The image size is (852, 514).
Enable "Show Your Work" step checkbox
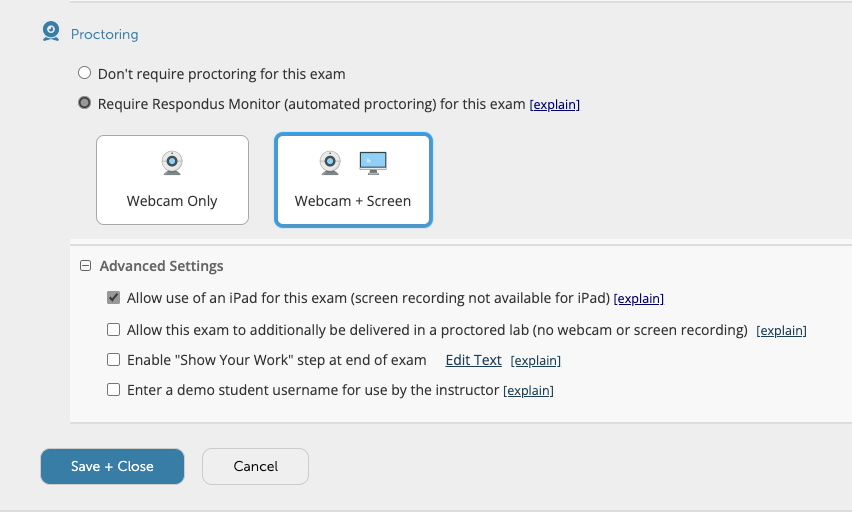click(114, 360)
